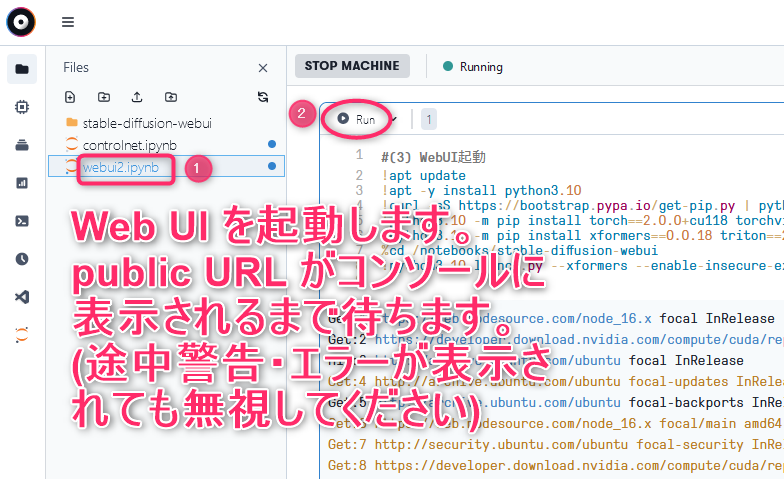
Task: Upload a folder to Files
Action: pyautogui.click(x=171, y=97)
